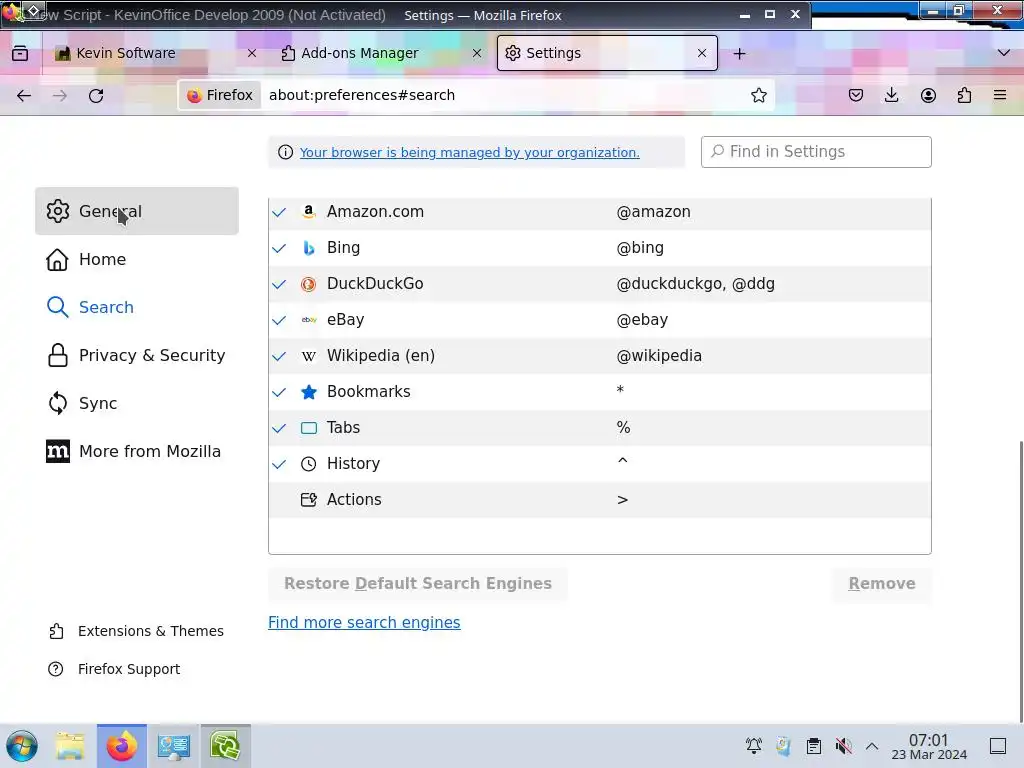The width and height of the screenshot is (1024, 768).
Task: Show hidden system tray icons chevron
Action: coord(872,746)
